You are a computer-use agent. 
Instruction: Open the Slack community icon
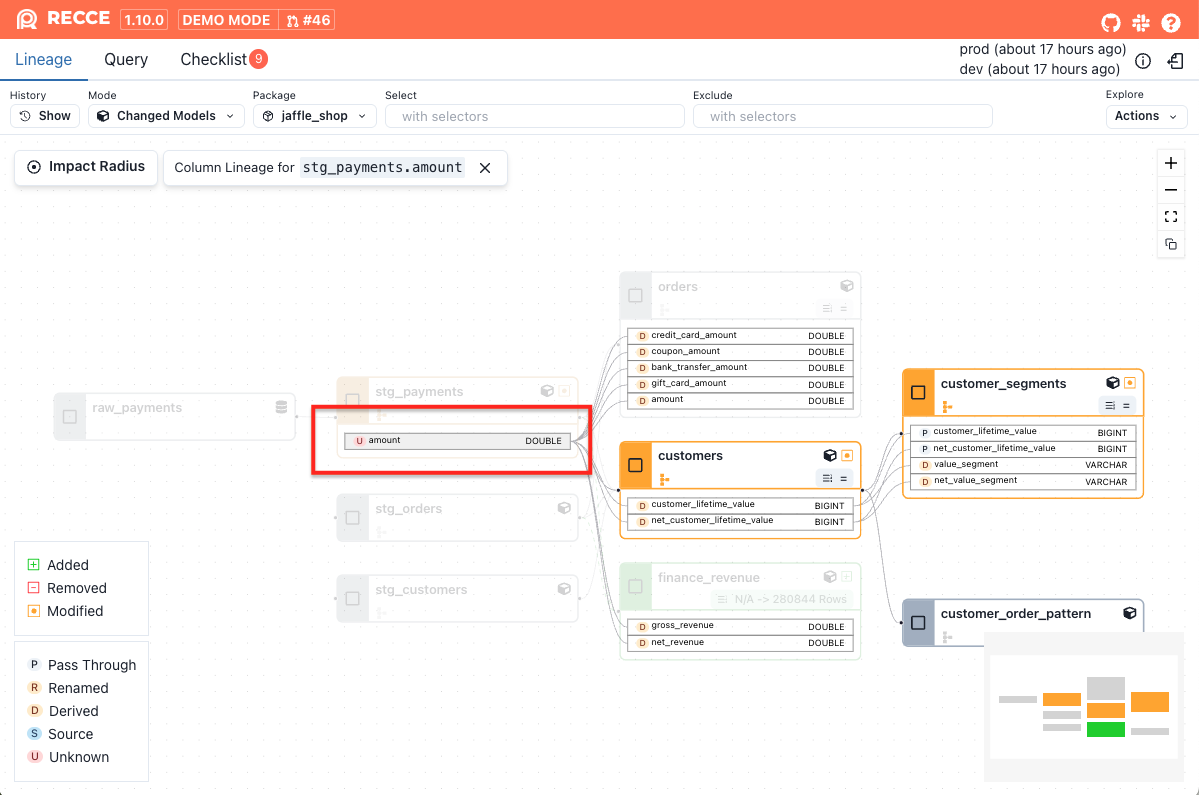(x=1141, y=20)
